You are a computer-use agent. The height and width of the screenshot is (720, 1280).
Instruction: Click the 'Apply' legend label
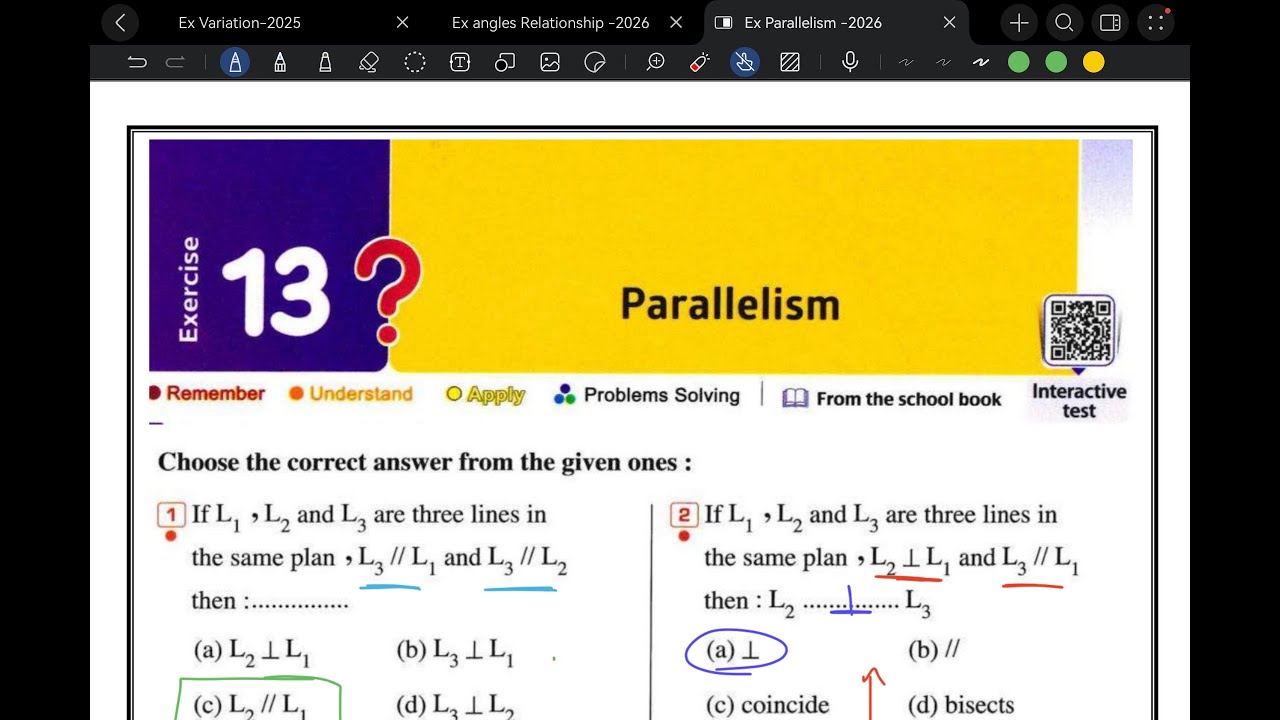pyautogui.click(x=495, y=395)
